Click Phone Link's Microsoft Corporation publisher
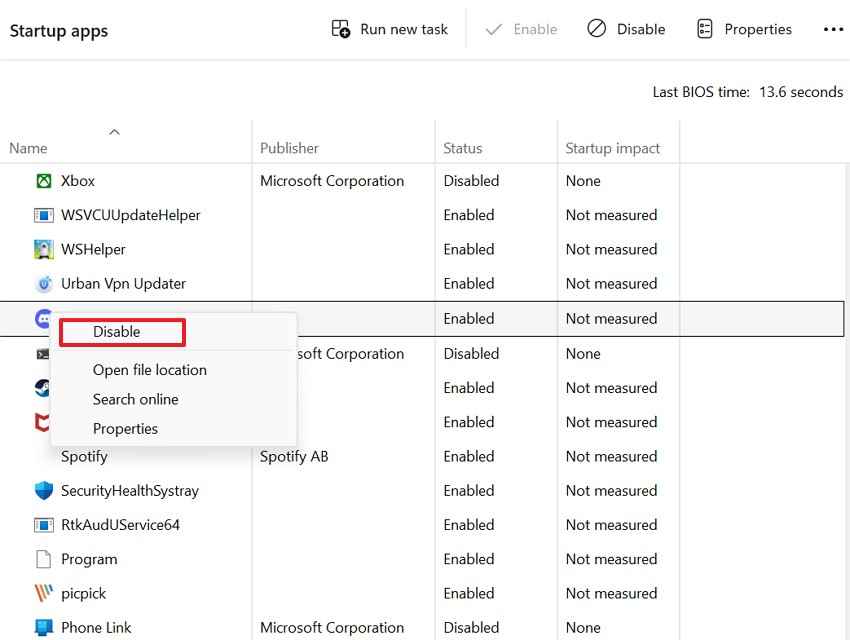850x640 pixels. click(332, 627)
